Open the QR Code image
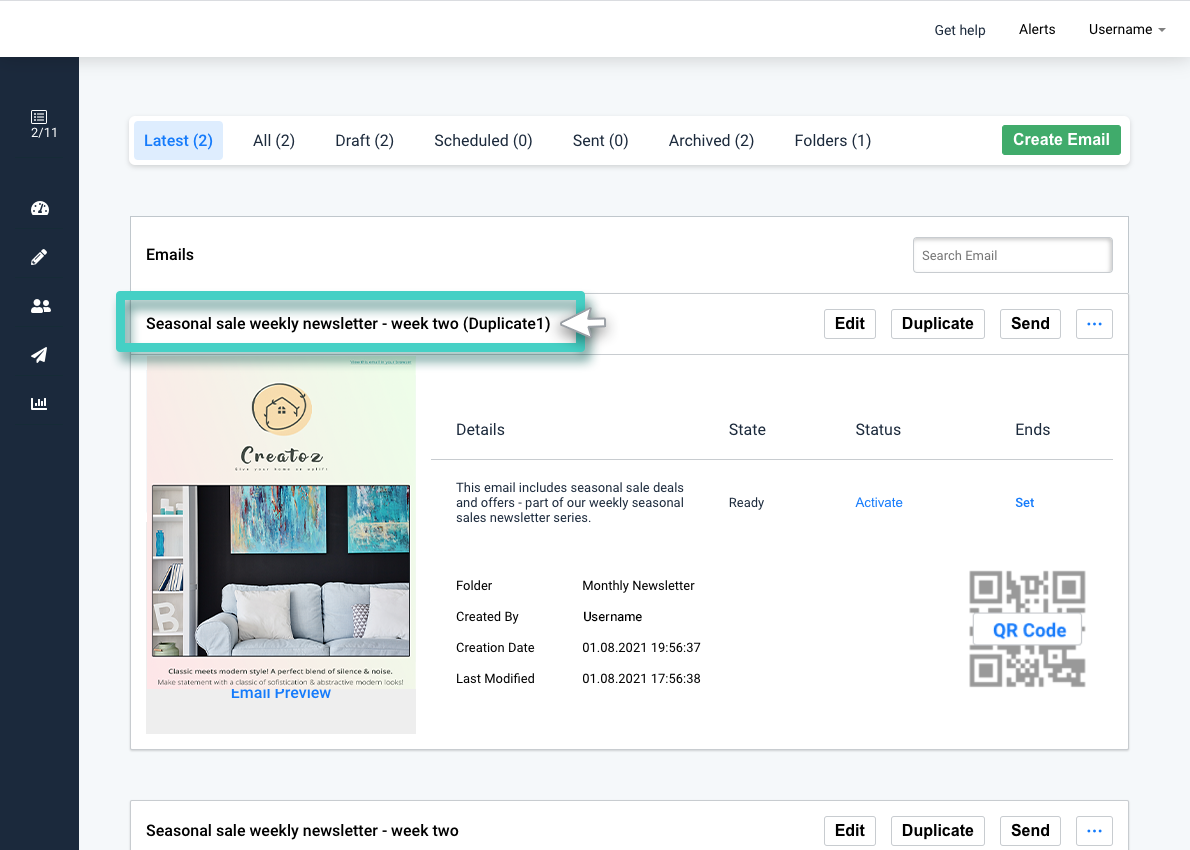 [1028, 629]
